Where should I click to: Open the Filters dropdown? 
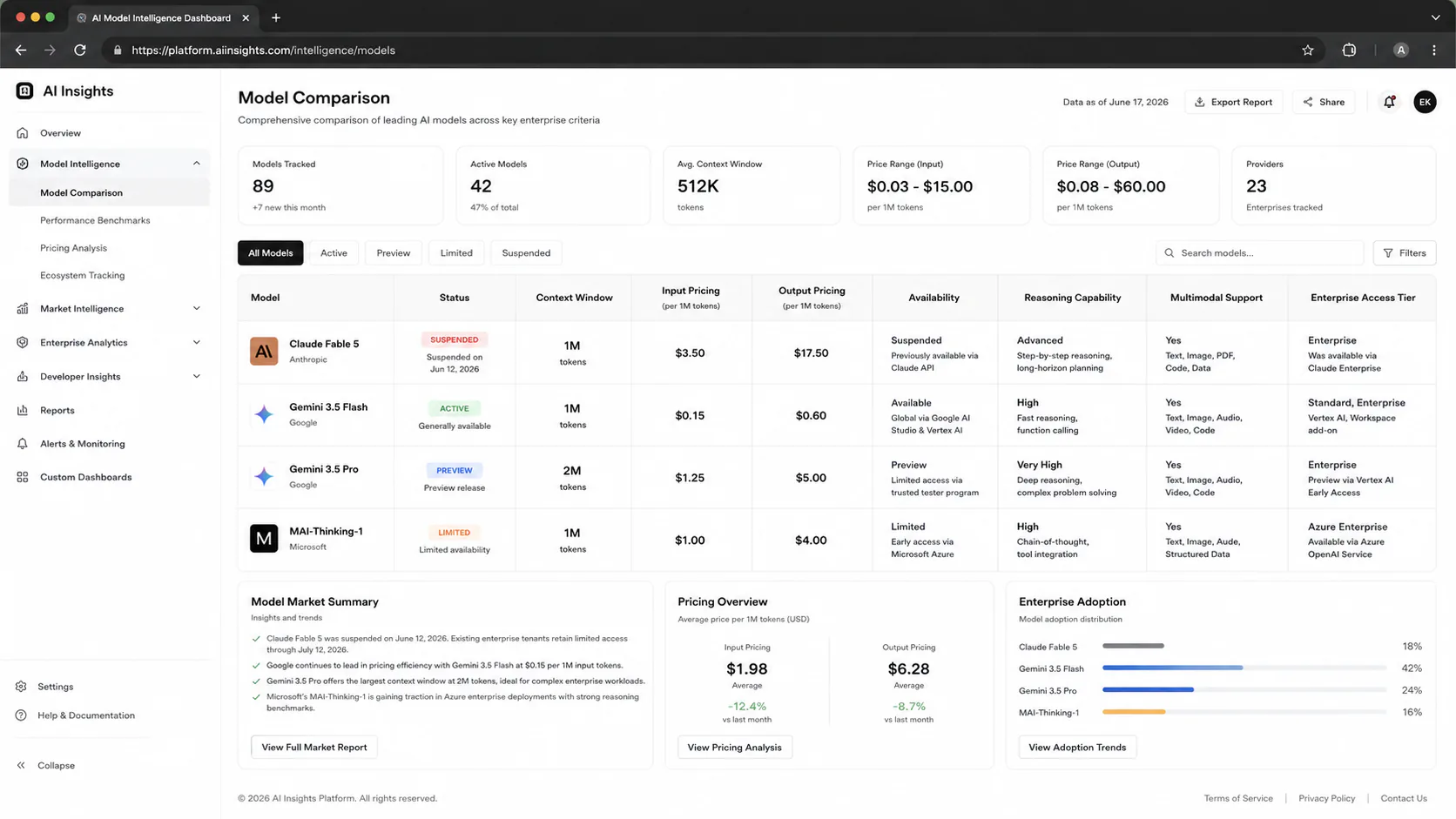[x=1405, y=253]
